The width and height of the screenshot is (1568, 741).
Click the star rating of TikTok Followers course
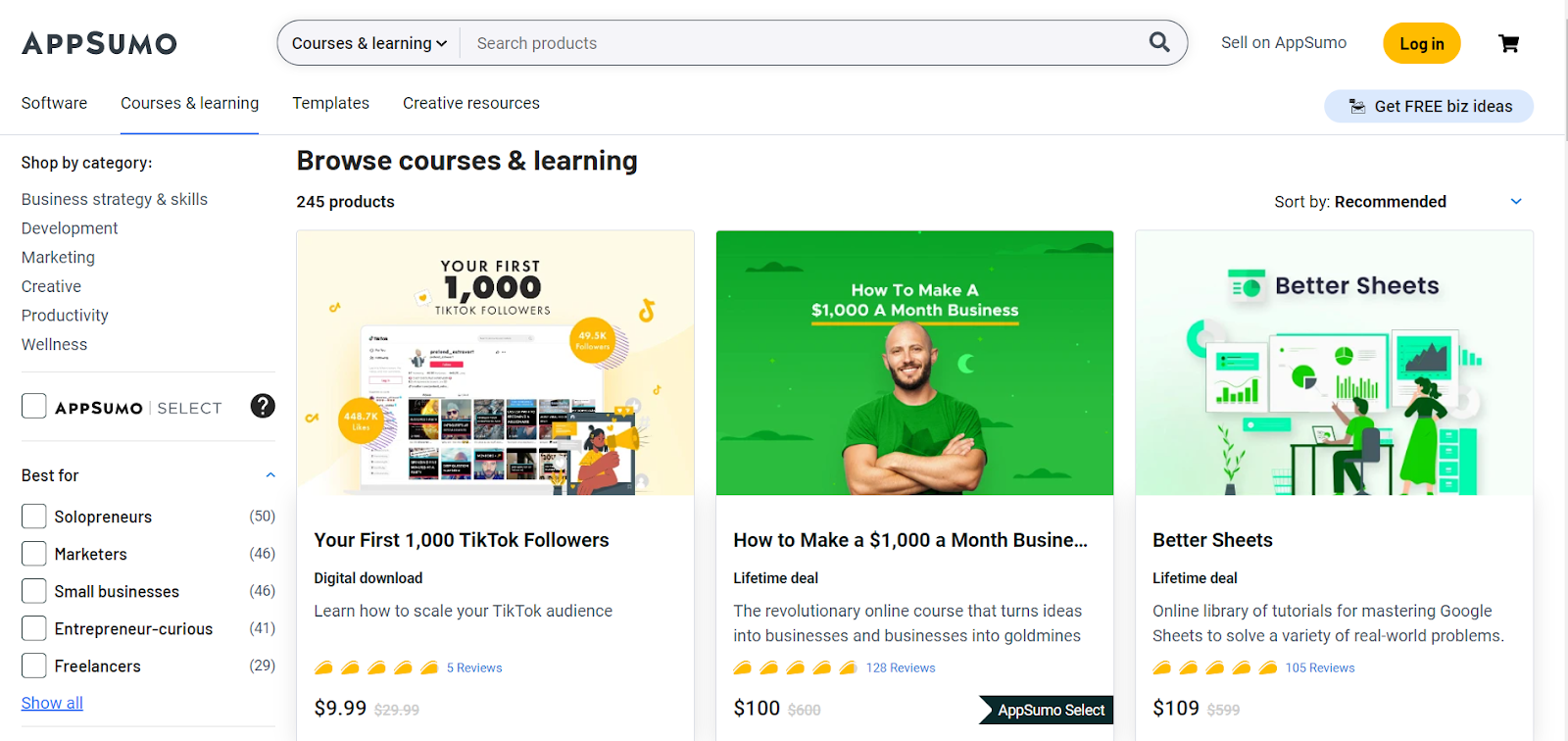tap(375, 668)
